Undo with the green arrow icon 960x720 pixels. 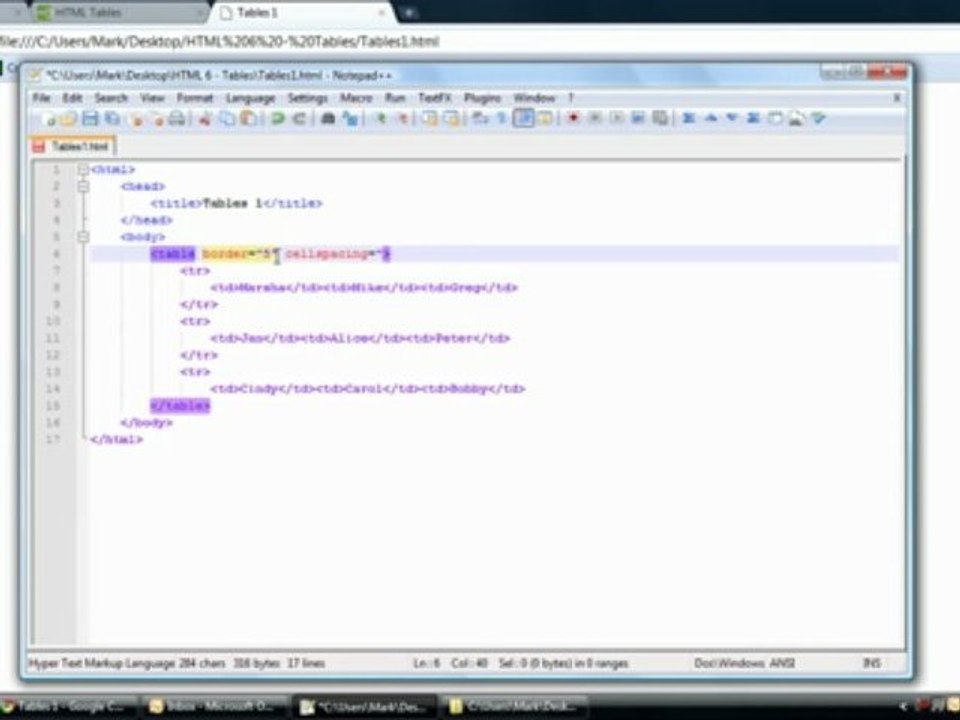277,118
